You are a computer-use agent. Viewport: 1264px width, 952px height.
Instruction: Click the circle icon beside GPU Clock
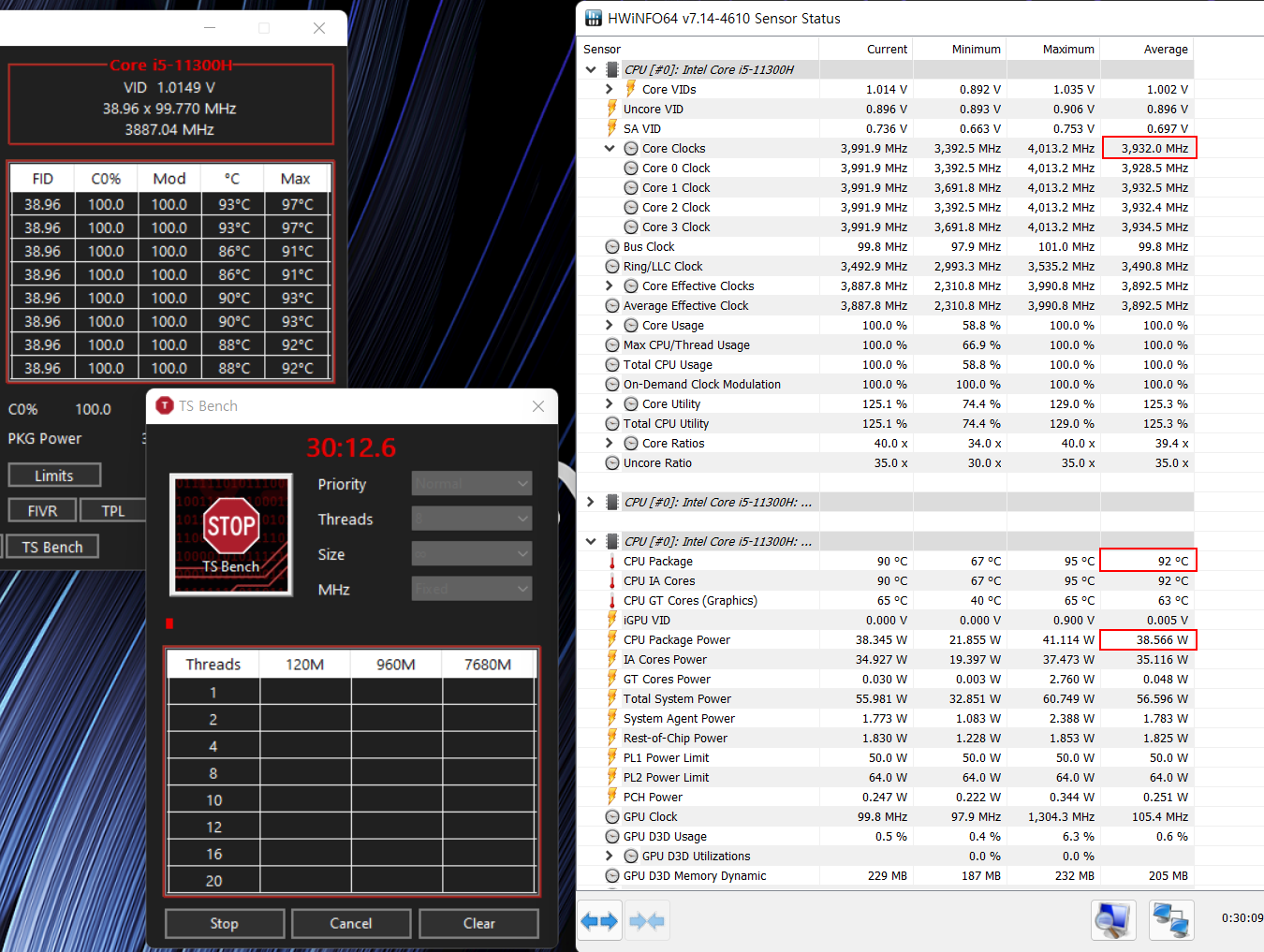612,817
